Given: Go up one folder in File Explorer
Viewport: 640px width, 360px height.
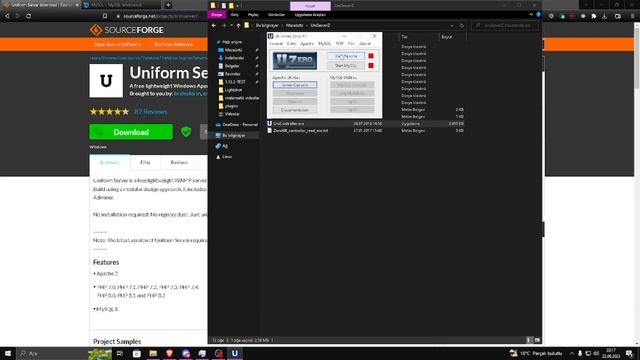Looking at the screenshot, I should (x=238, y=25).
